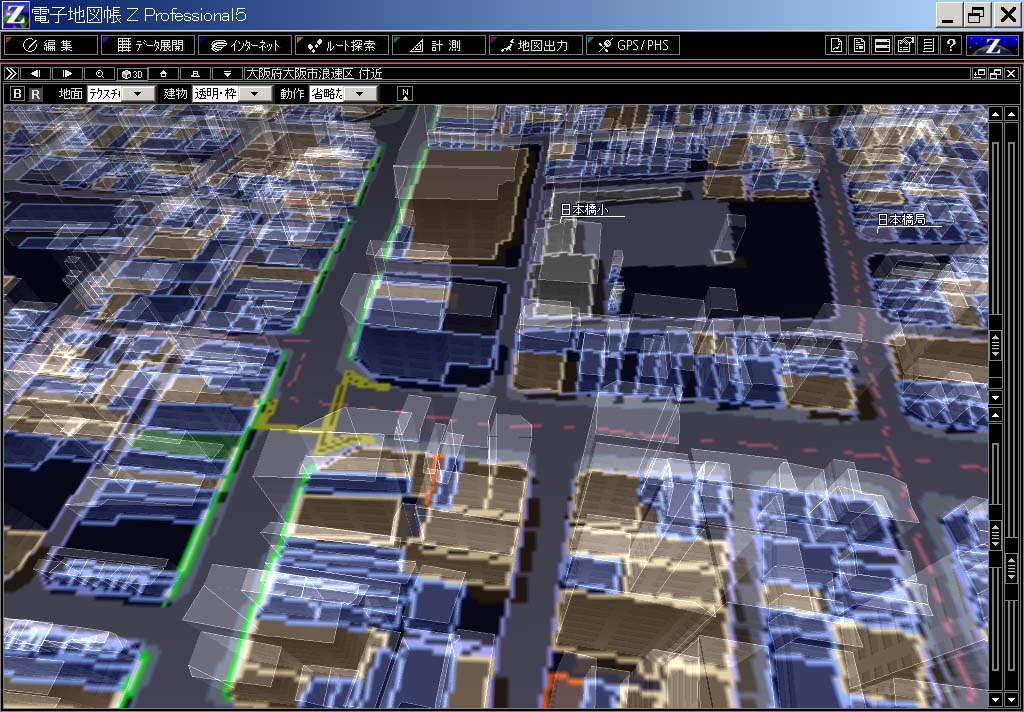Open the 計測 measurement button
This screenshot has width=1024, height=712.
tap(439, 45)
